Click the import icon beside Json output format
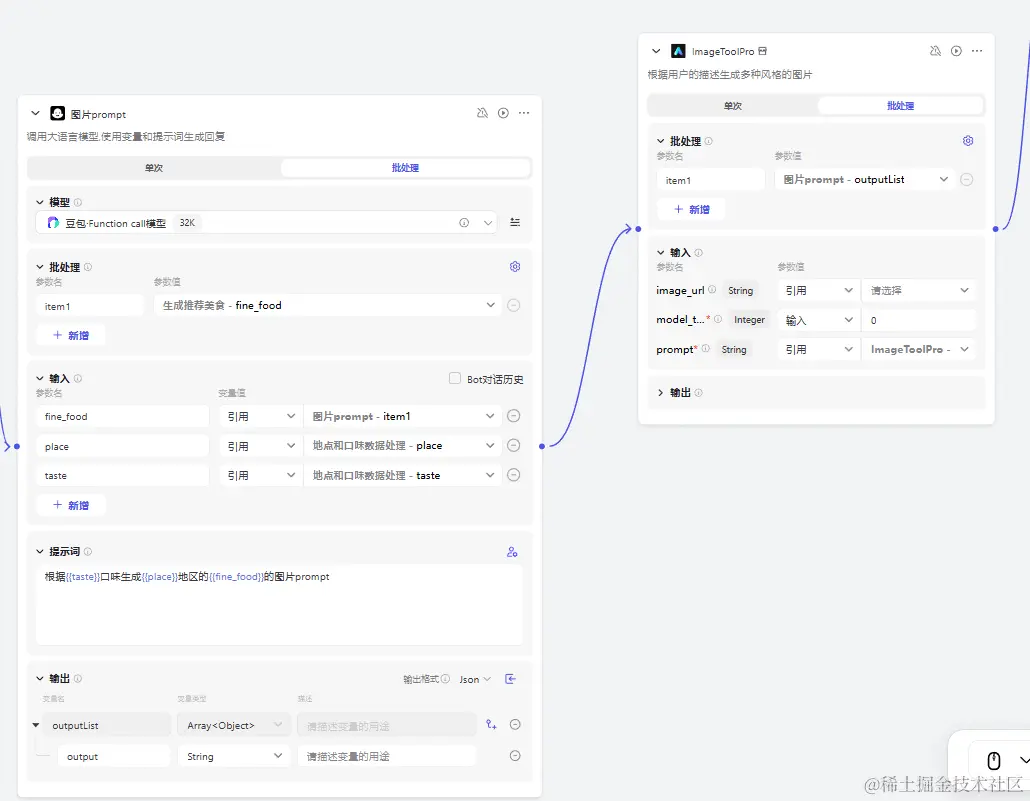The height and width of the screenshot is (801, 1030). (510, 679)
